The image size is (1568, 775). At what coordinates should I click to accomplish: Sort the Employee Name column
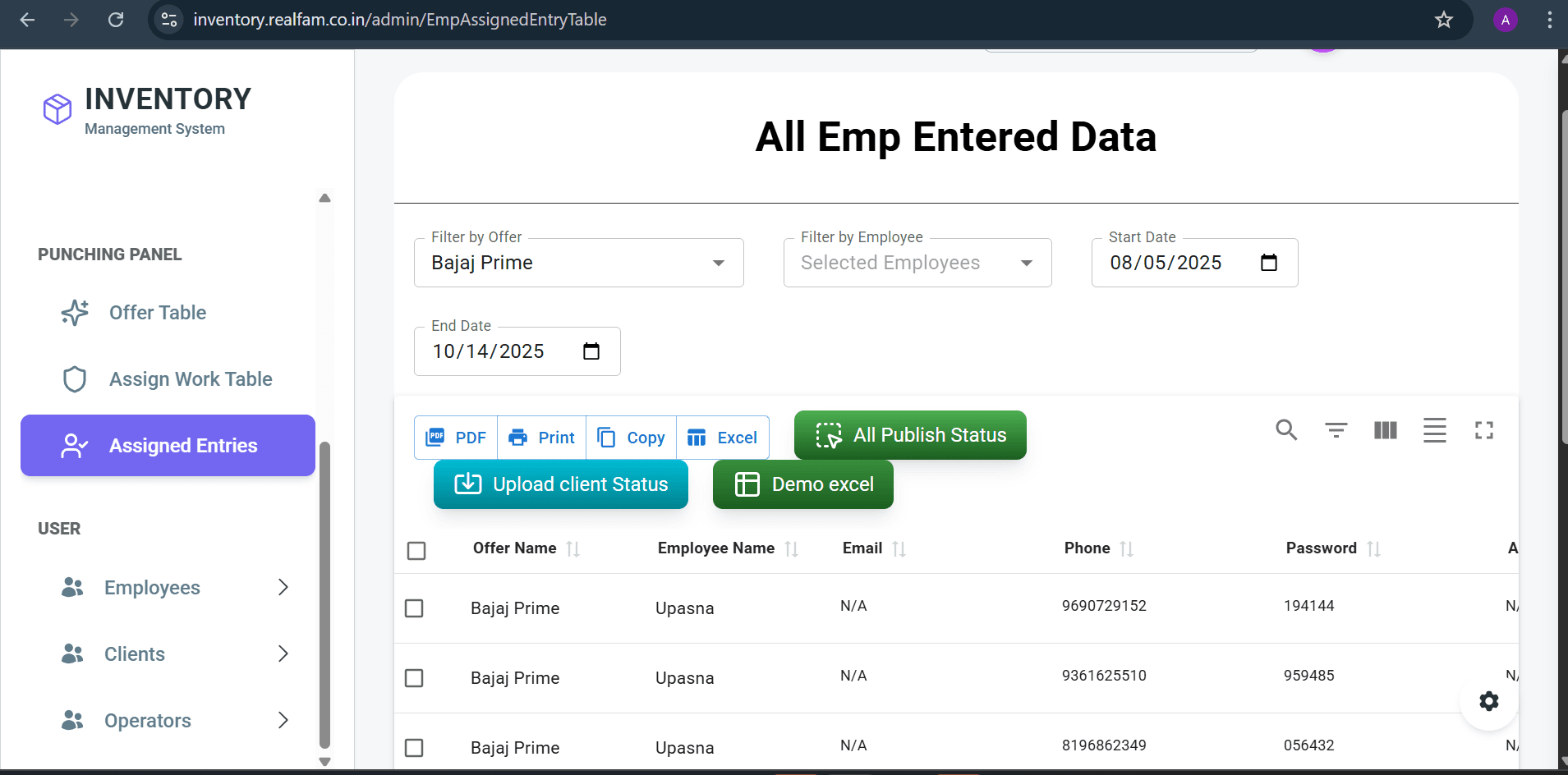pos(791,548)
